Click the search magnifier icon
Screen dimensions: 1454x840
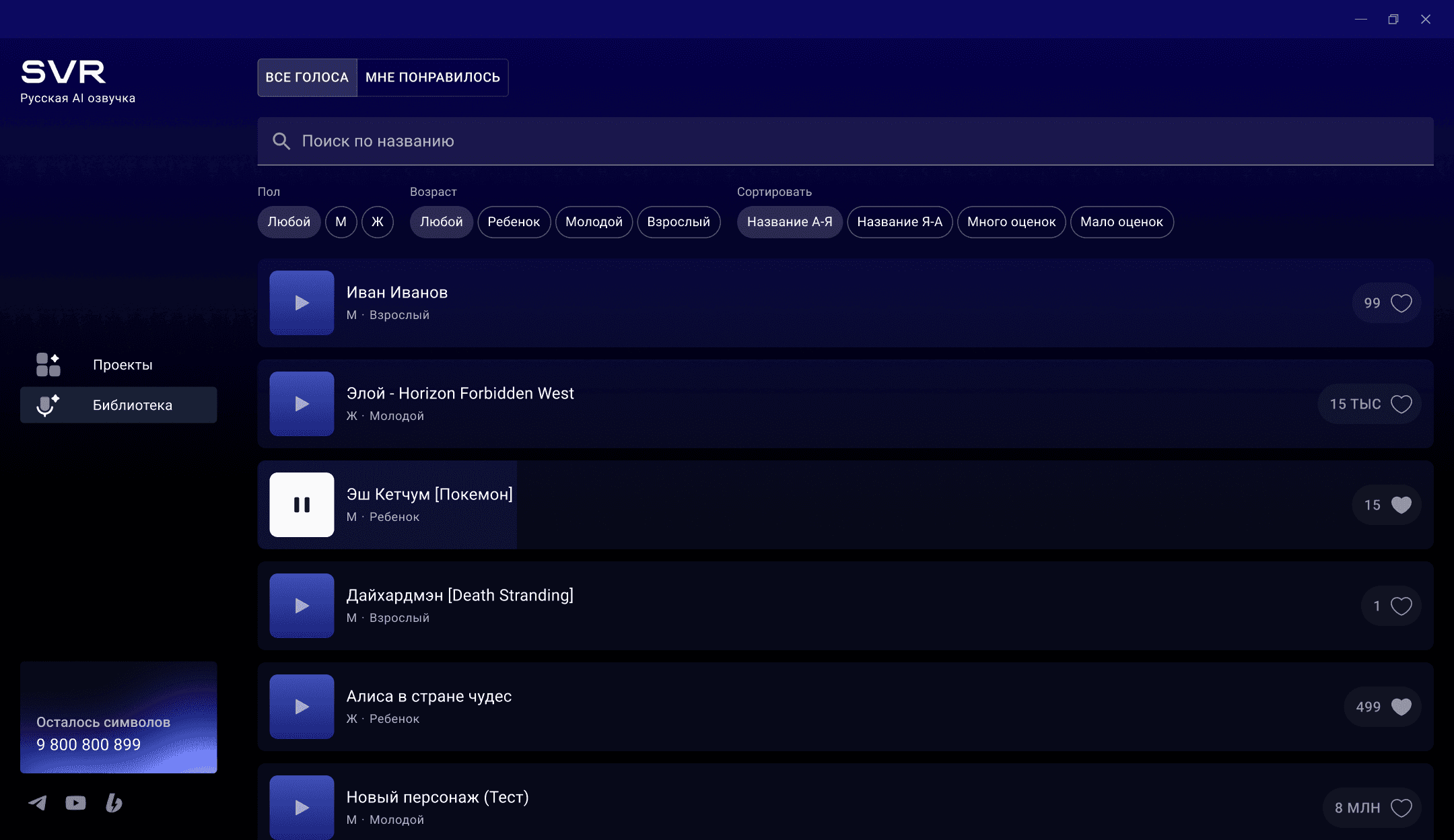point(281,141)
